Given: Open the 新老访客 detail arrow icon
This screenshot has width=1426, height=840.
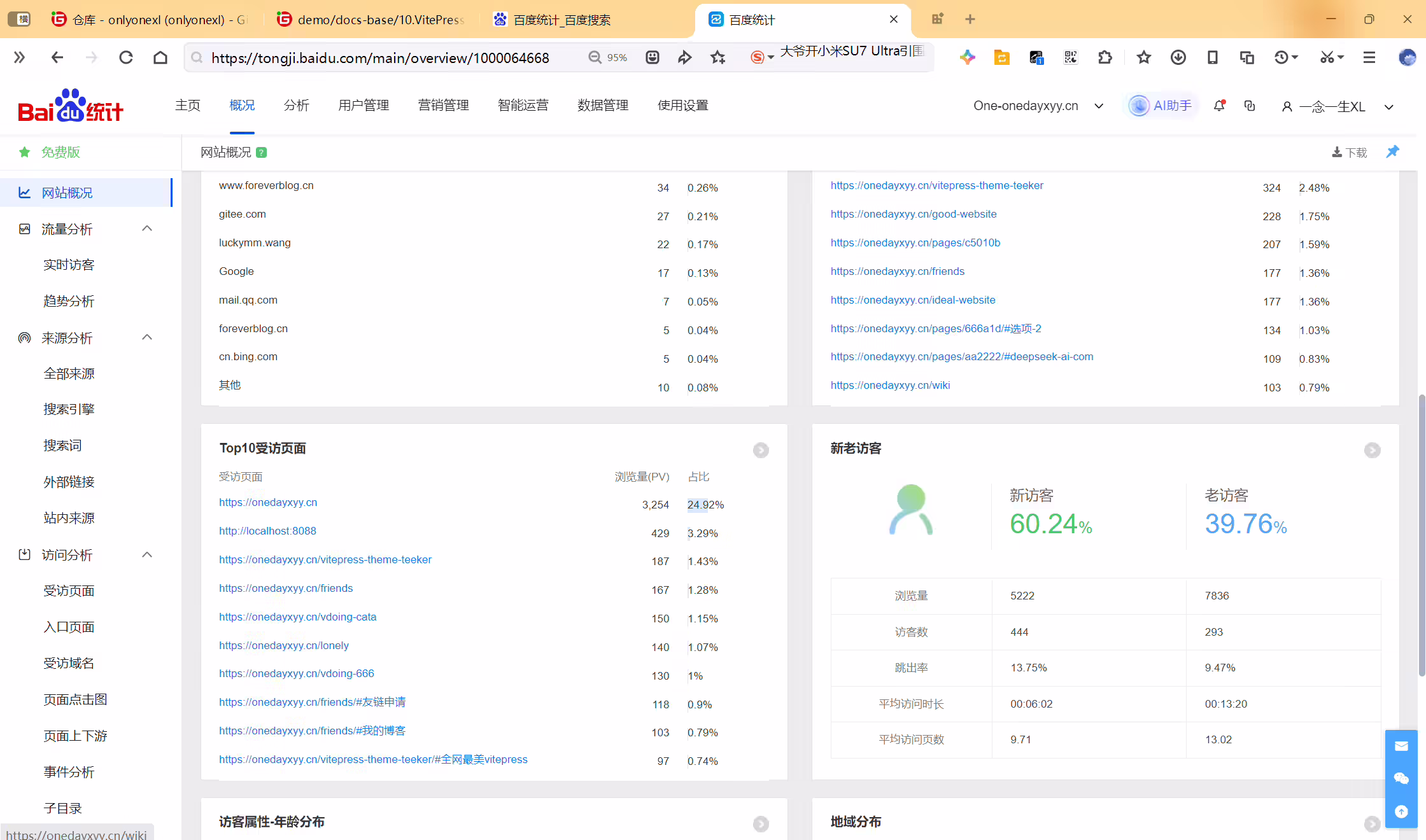Looking at the screenshot, I should click(x=1372, y=450).
